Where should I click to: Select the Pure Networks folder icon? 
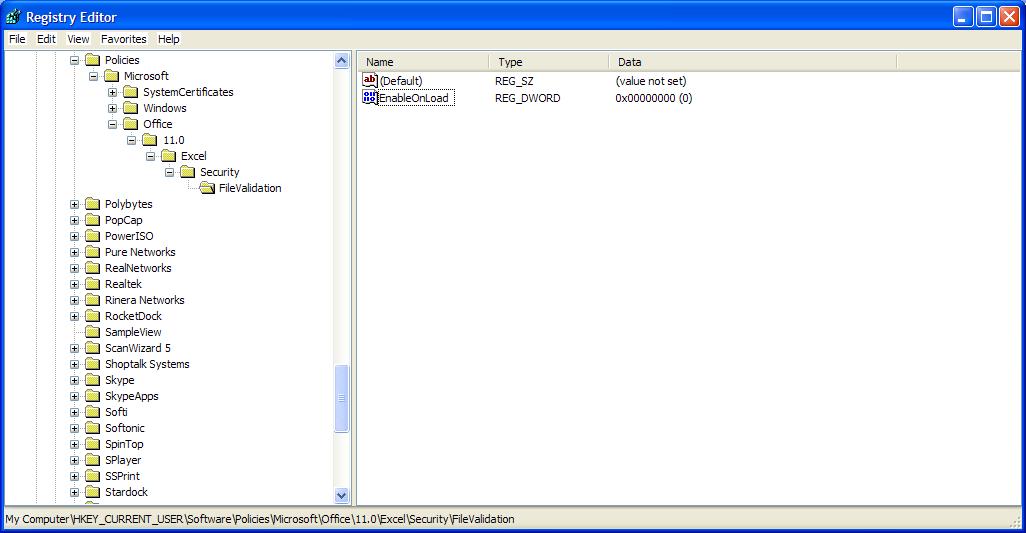(93, 252)
